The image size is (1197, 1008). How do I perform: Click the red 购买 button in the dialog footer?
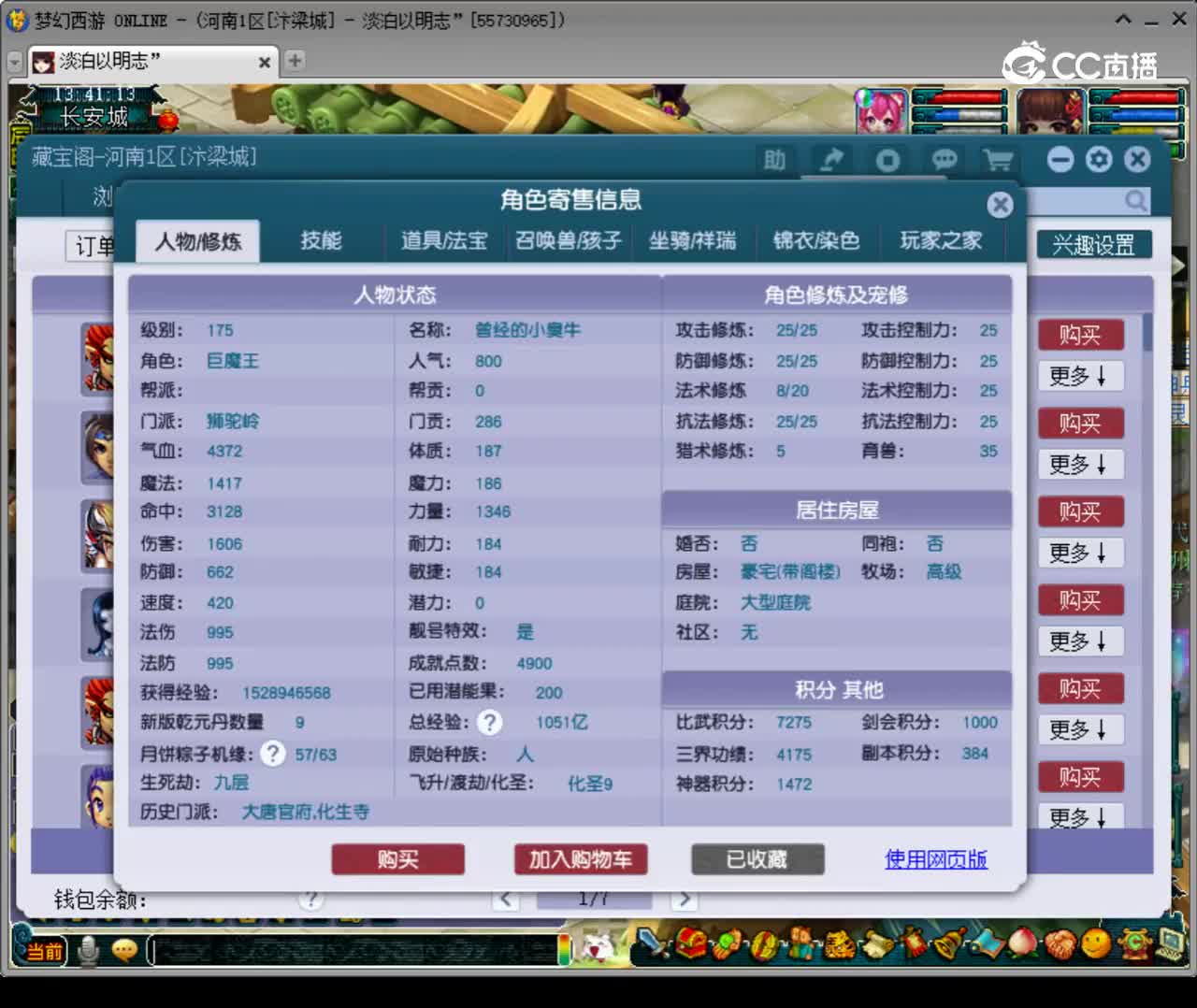(397, 859)
